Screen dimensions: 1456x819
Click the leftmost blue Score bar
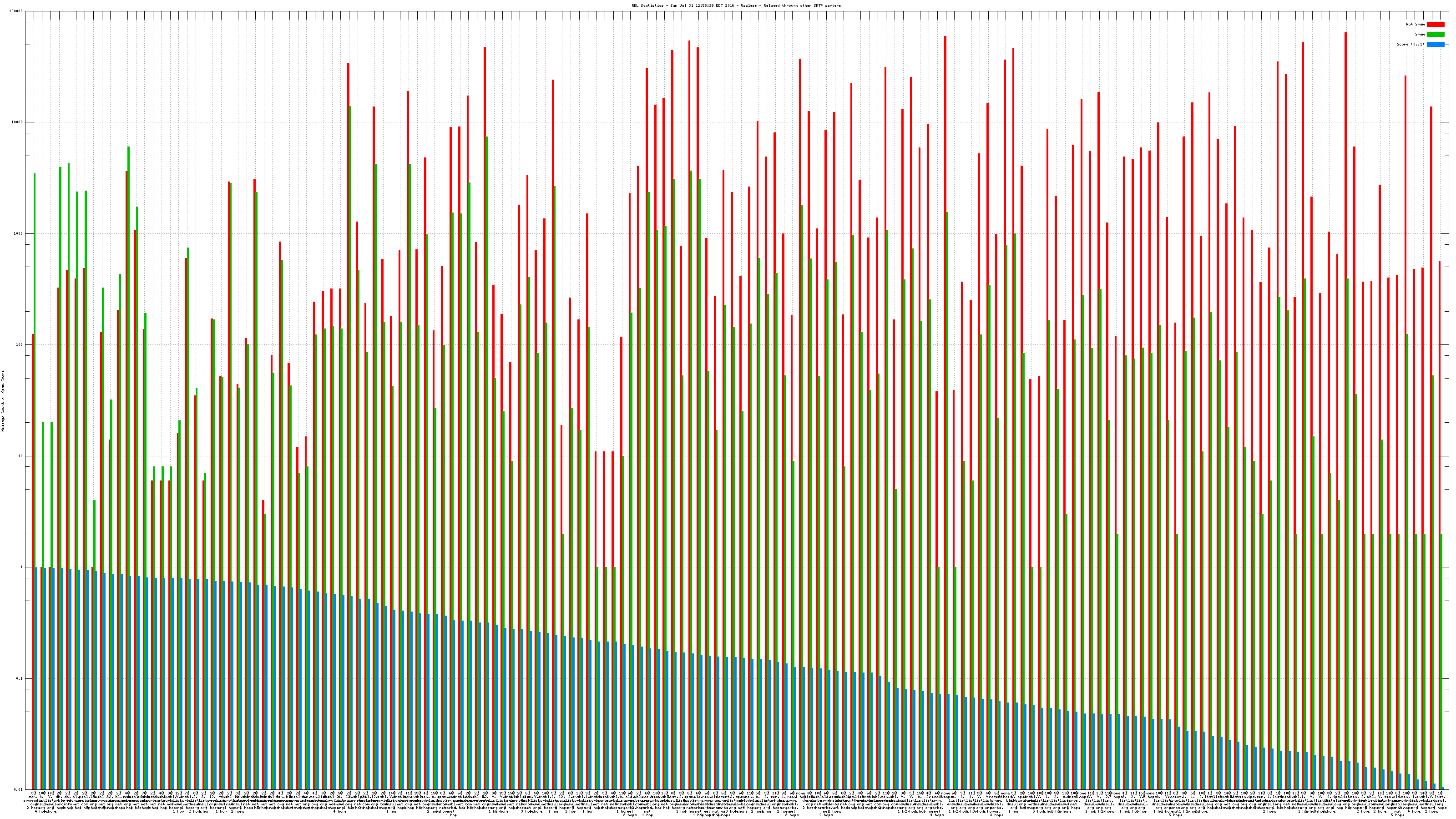37,678
